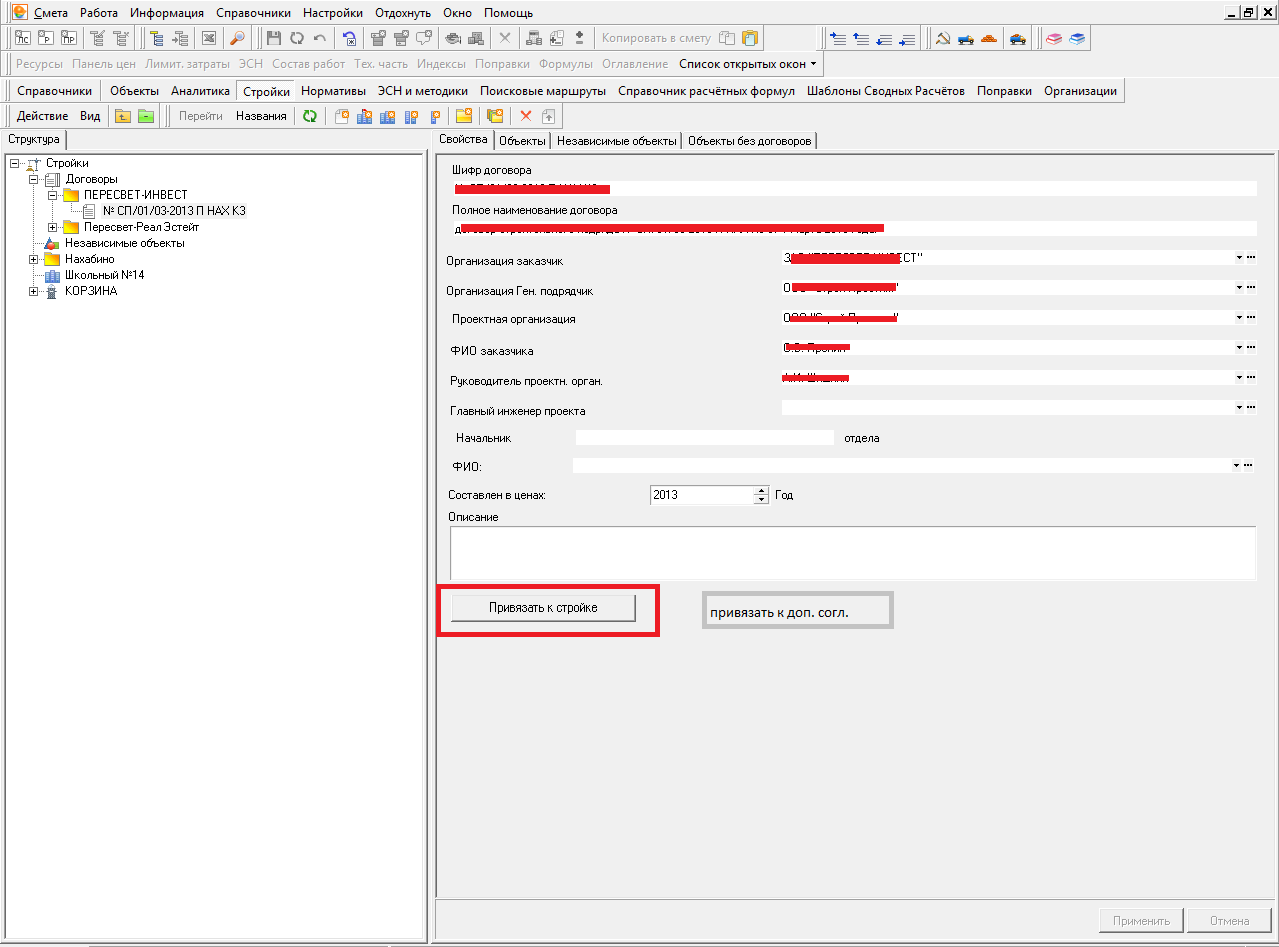Click the red X delete icon

point(525,116)
